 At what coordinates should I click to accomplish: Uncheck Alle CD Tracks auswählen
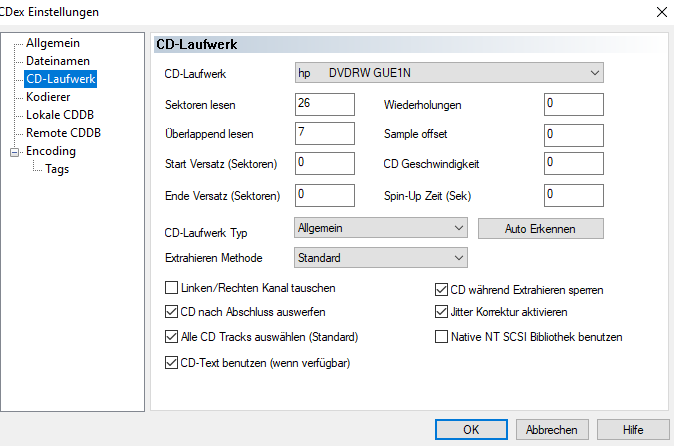click(x=171, y=336)
